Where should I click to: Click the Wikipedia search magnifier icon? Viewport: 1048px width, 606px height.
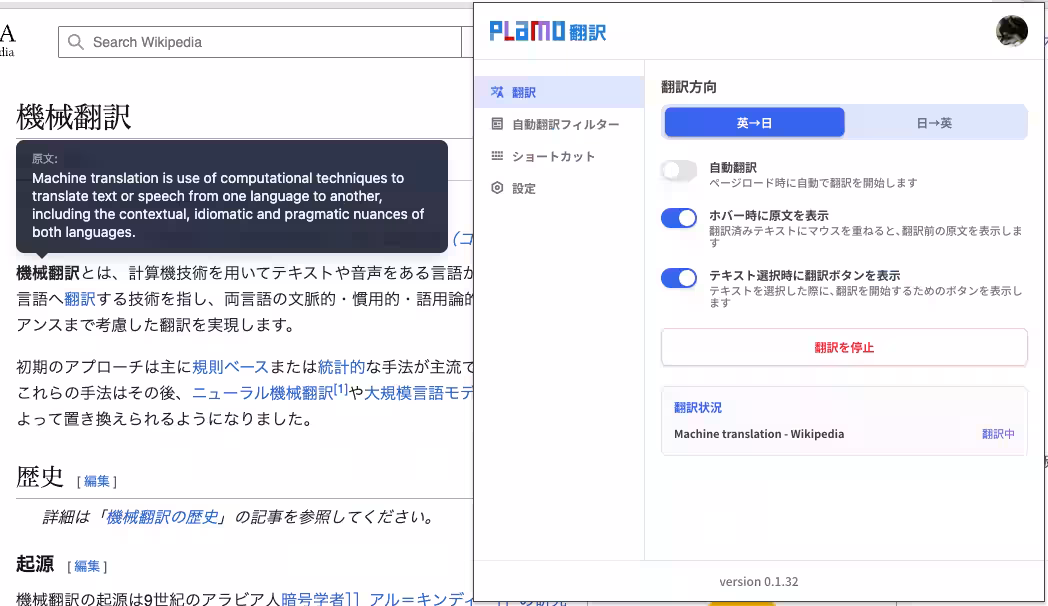point(75,42)
